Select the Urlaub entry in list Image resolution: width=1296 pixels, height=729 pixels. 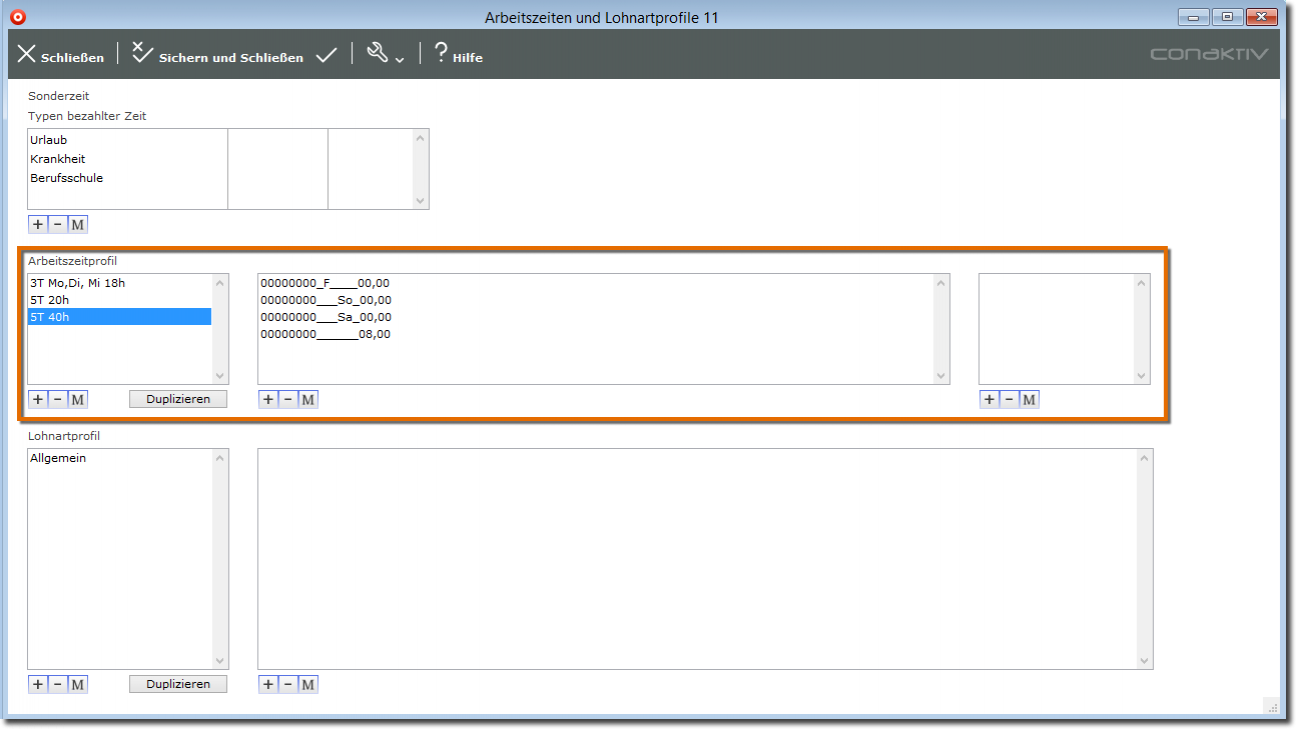coord(49,140)
